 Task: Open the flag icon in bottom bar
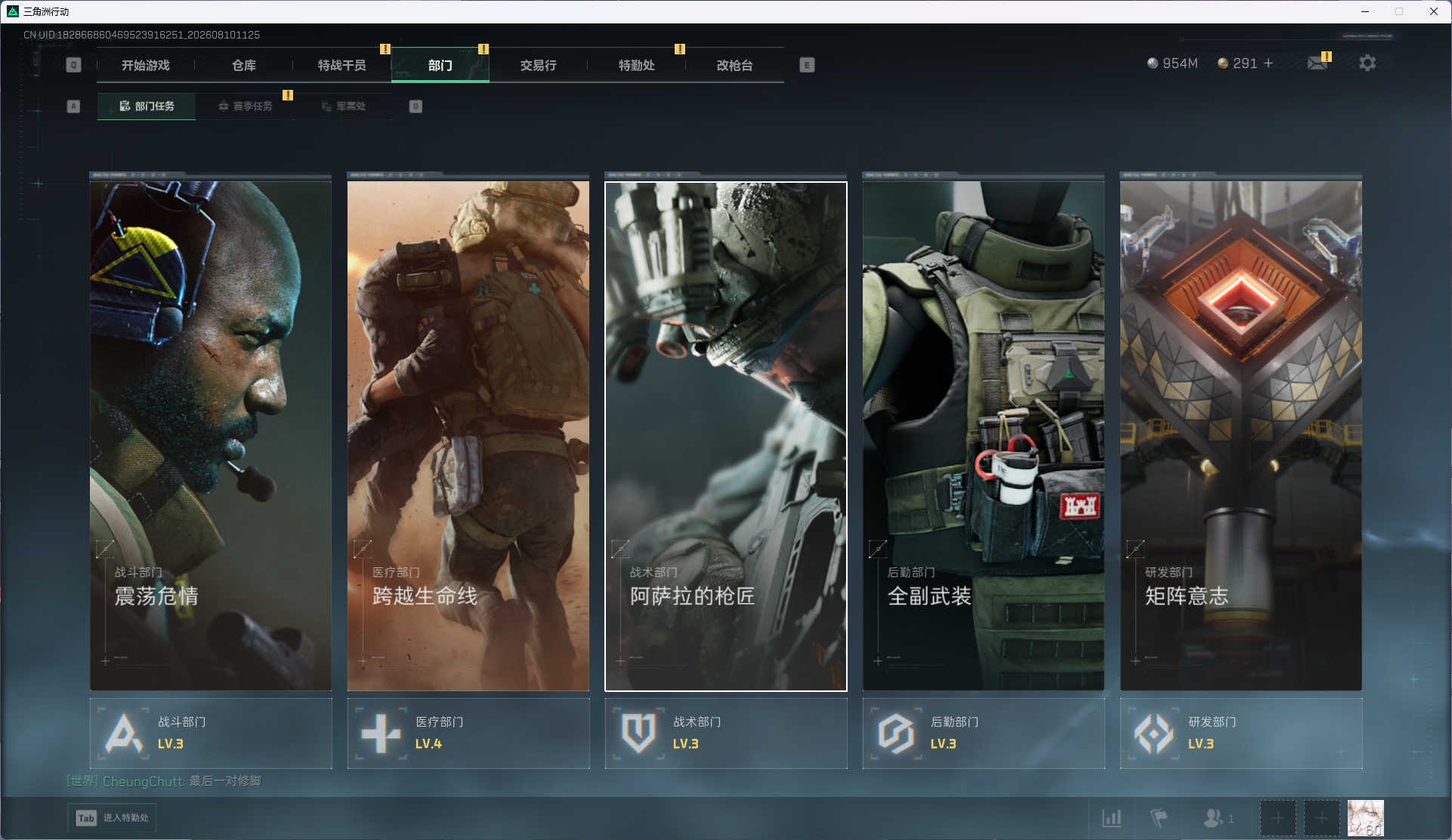[1159, 818]
